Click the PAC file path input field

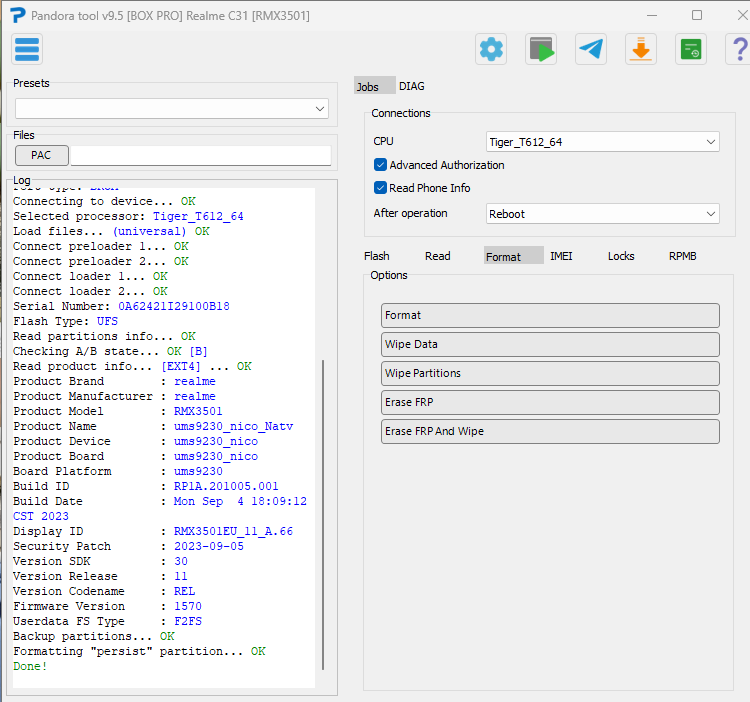[201, 156]
